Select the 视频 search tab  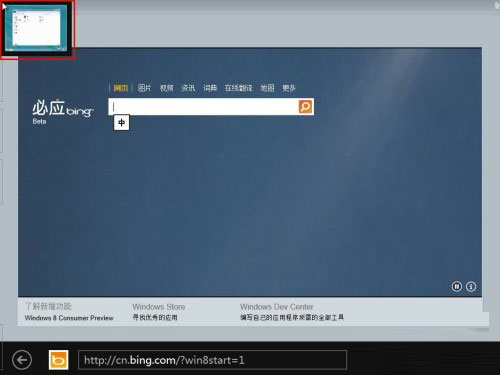click(166, 88)
